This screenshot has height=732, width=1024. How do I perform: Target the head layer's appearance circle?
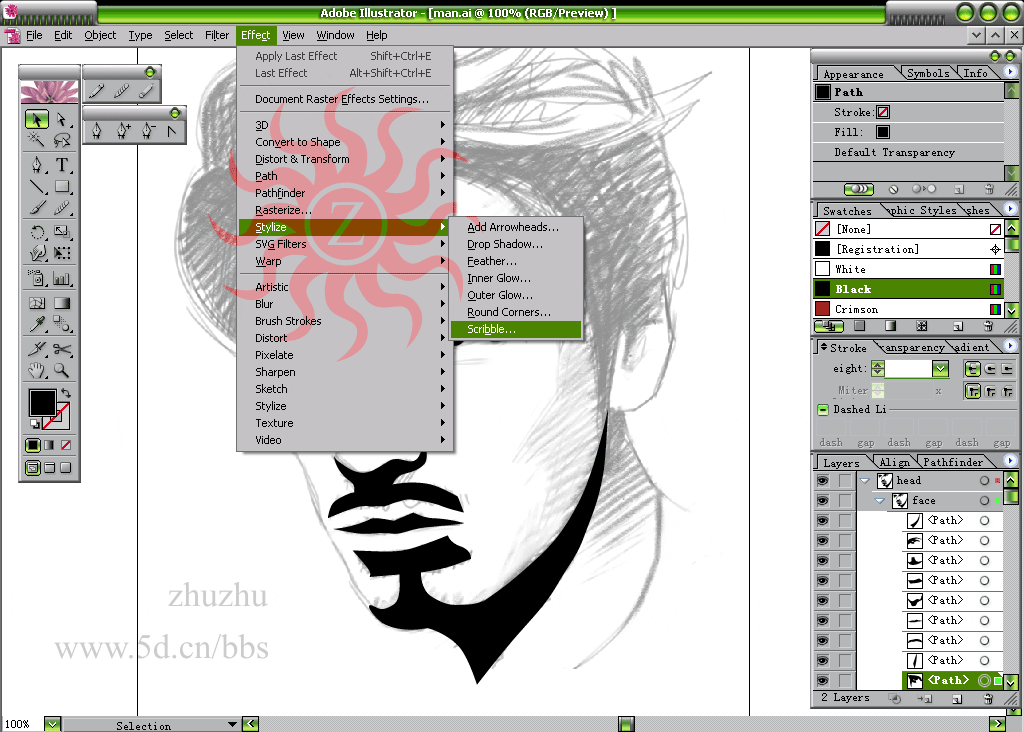pos(984,481)
